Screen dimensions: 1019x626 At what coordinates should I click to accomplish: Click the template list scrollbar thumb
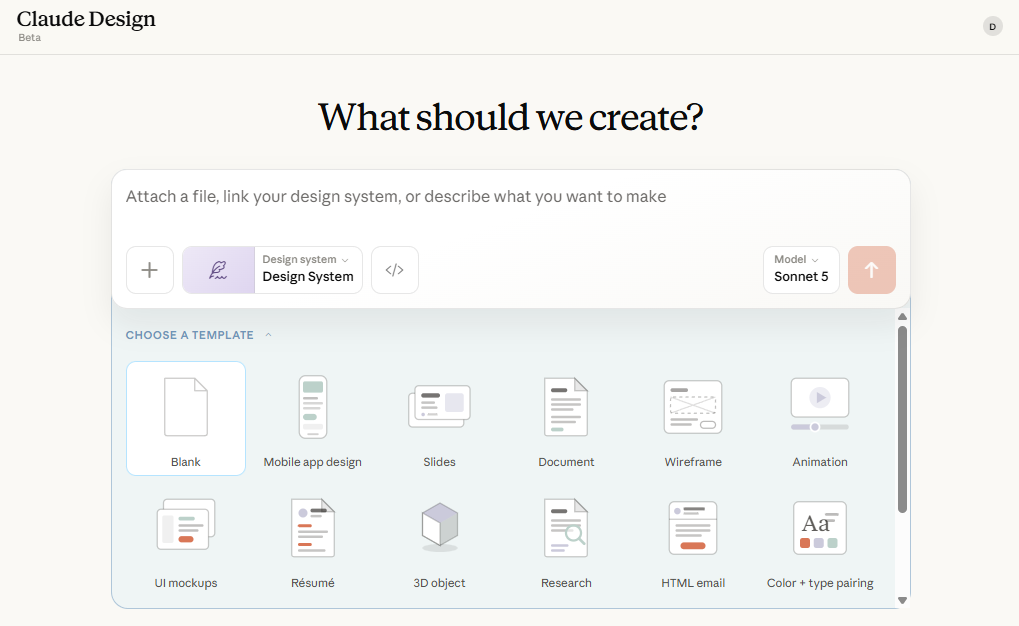902,419
